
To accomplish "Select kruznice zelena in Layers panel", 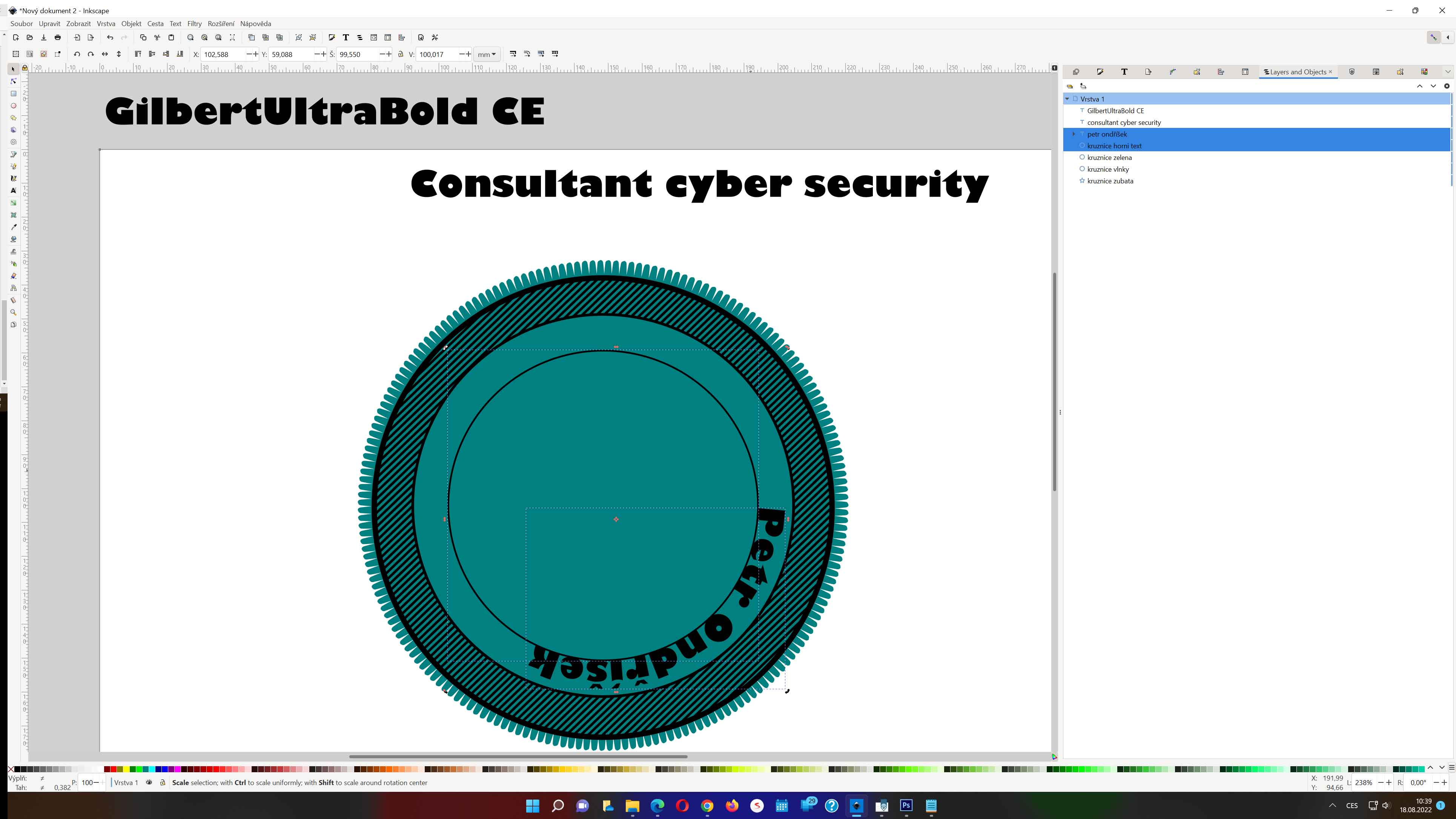I will [x=1109, y=158].
